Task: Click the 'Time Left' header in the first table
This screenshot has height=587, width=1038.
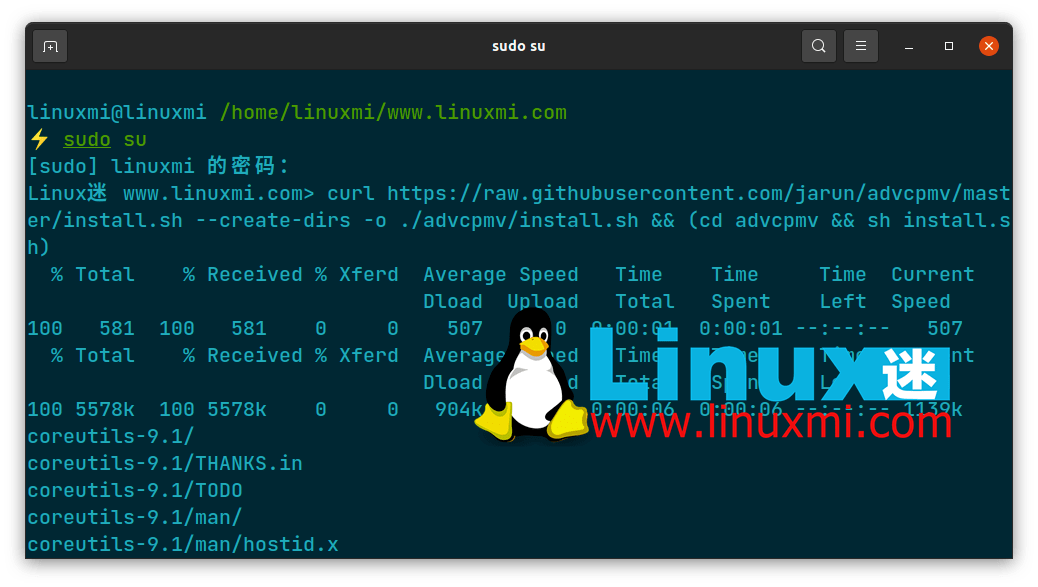Action: 842,288
